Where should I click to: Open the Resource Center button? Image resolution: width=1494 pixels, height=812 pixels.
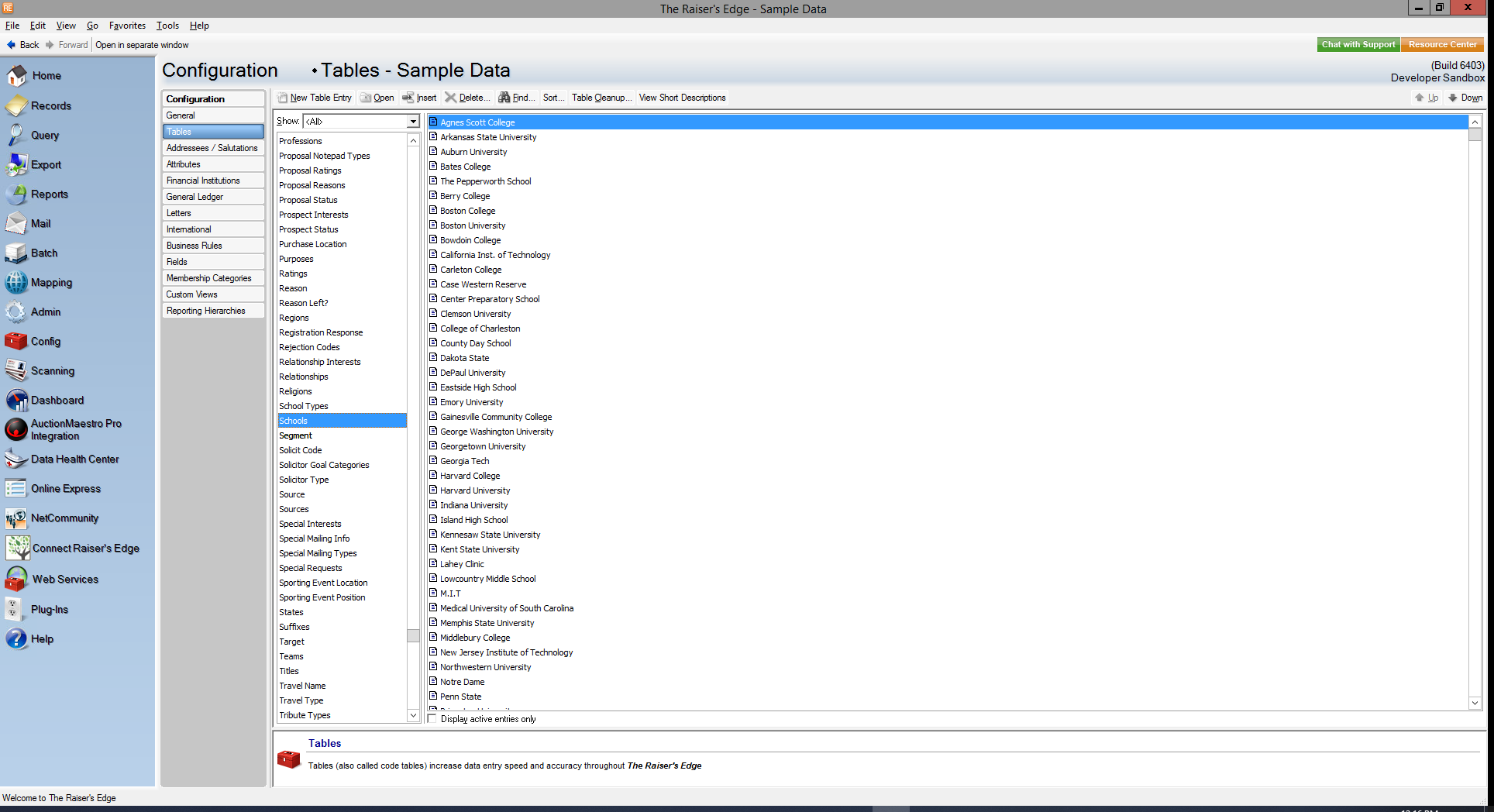coord(1442,45)
